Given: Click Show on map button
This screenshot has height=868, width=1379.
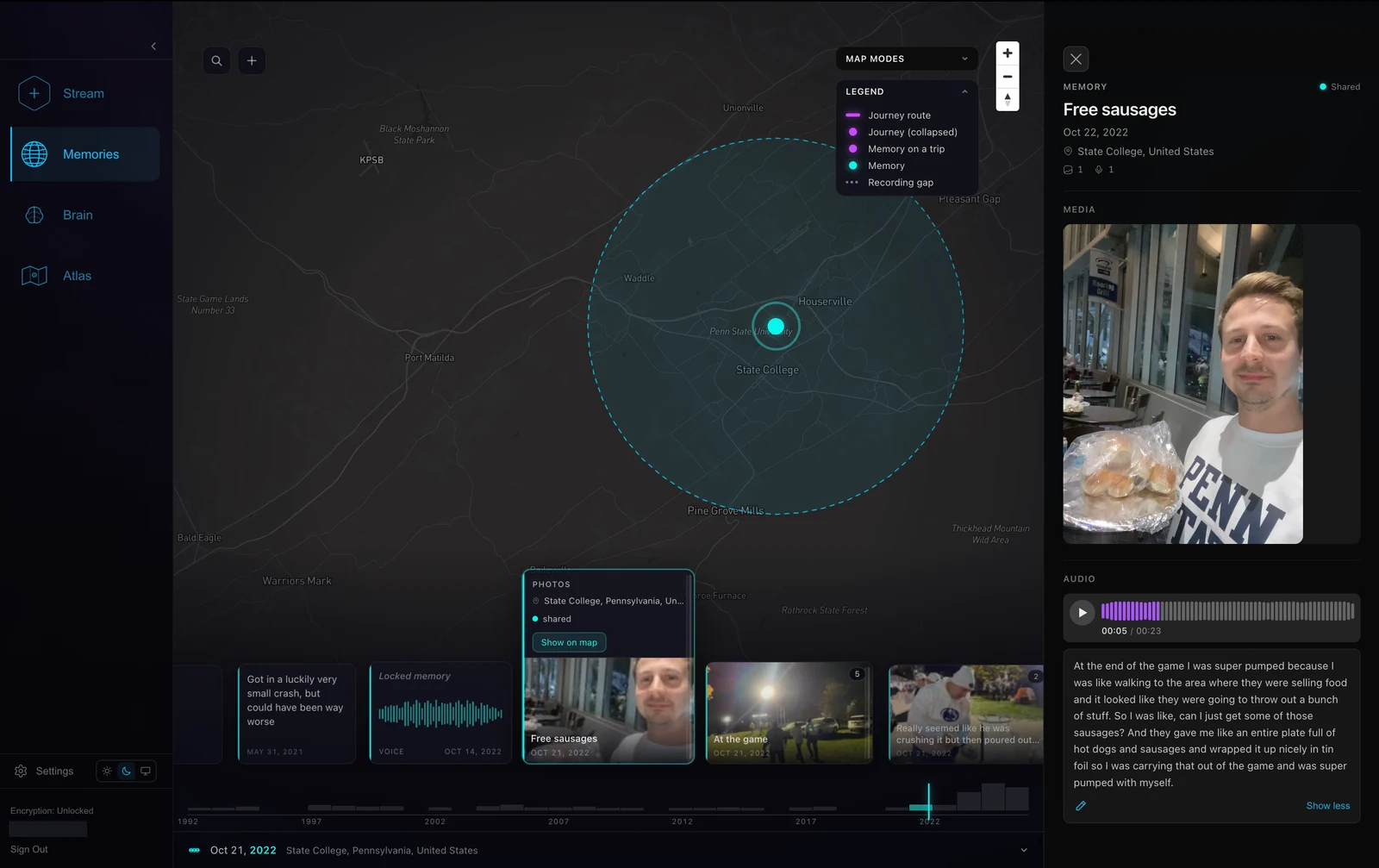Looking at the screenshot, I should click(x=569, y=642).
